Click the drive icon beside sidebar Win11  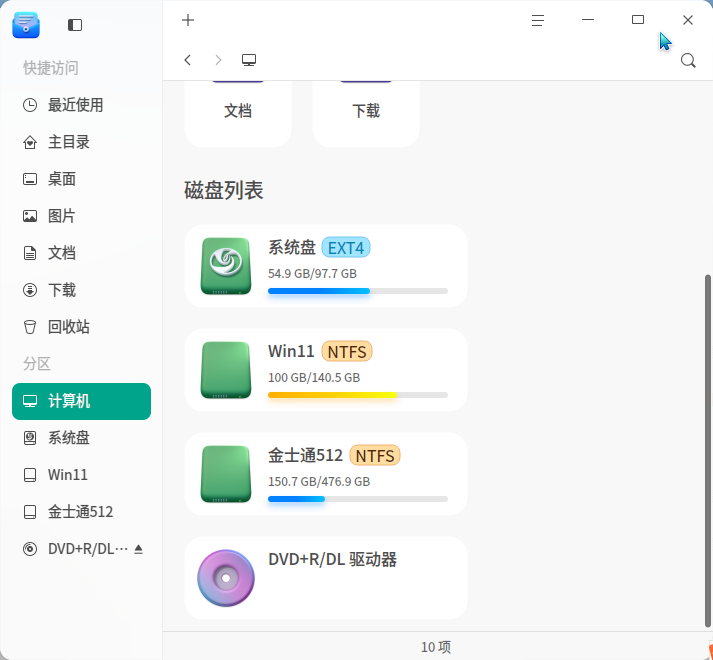[30, 475]
